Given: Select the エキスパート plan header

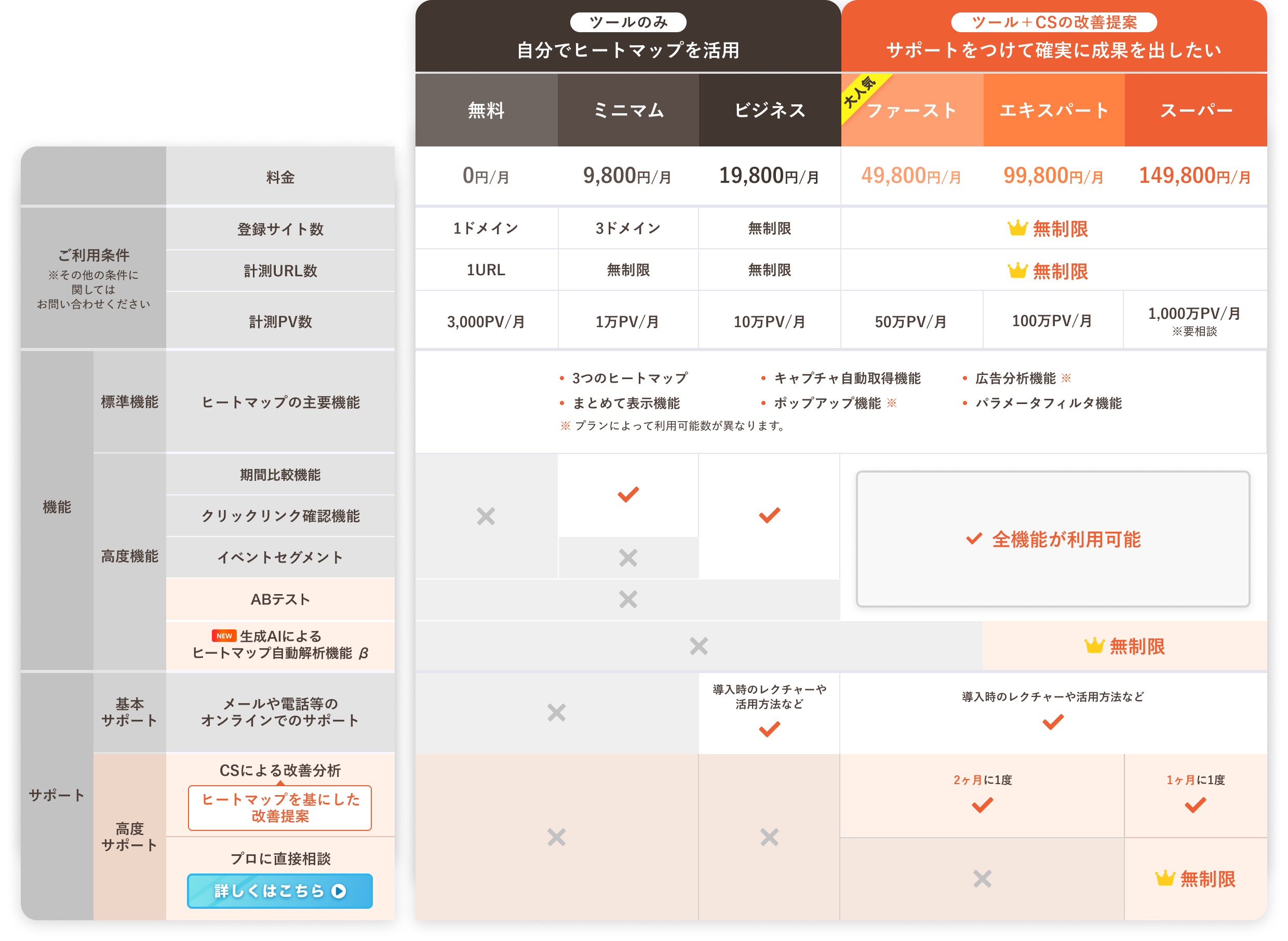Looking at the screenshot, I should 1054,110.
